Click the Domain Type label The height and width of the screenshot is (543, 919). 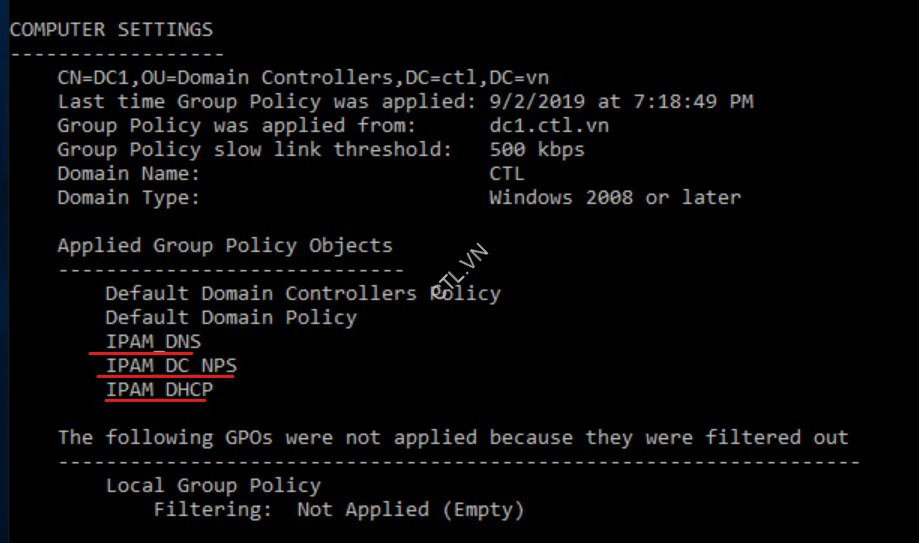pos(129,197)
